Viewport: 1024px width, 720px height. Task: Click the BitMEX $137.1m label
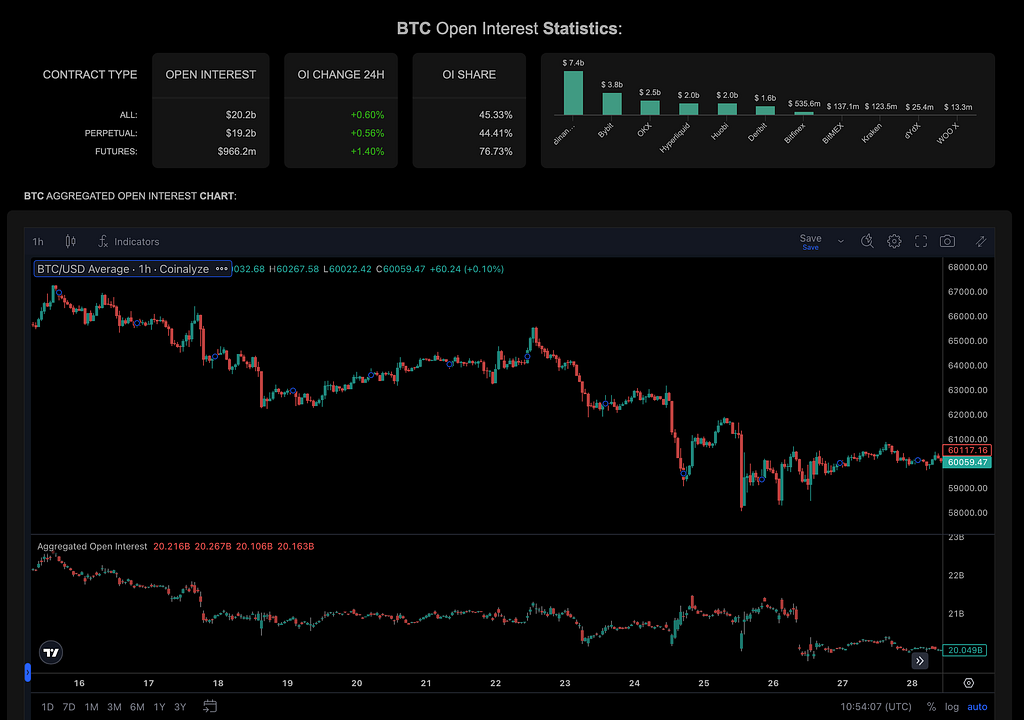pos(842,106)
